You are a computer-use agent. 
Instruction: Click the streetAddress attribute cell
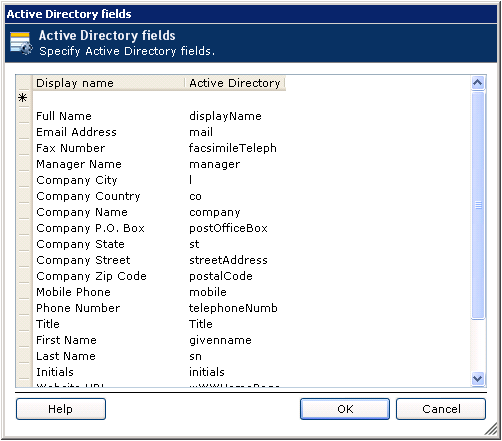pyautogui.click(x=235, y=260)
